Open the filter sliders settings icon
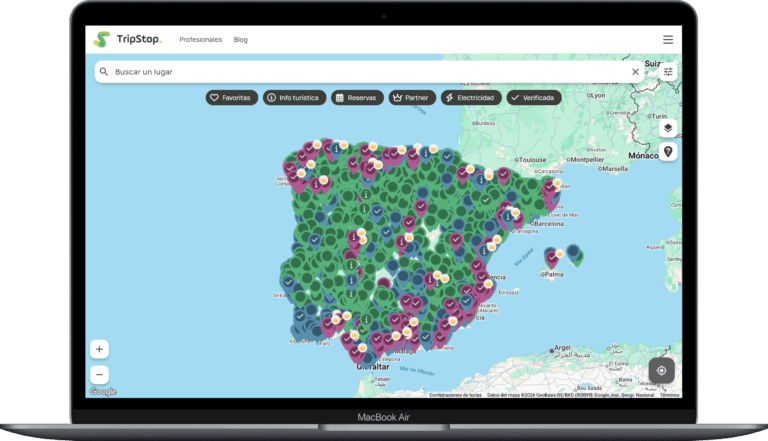 click(668, 72)
